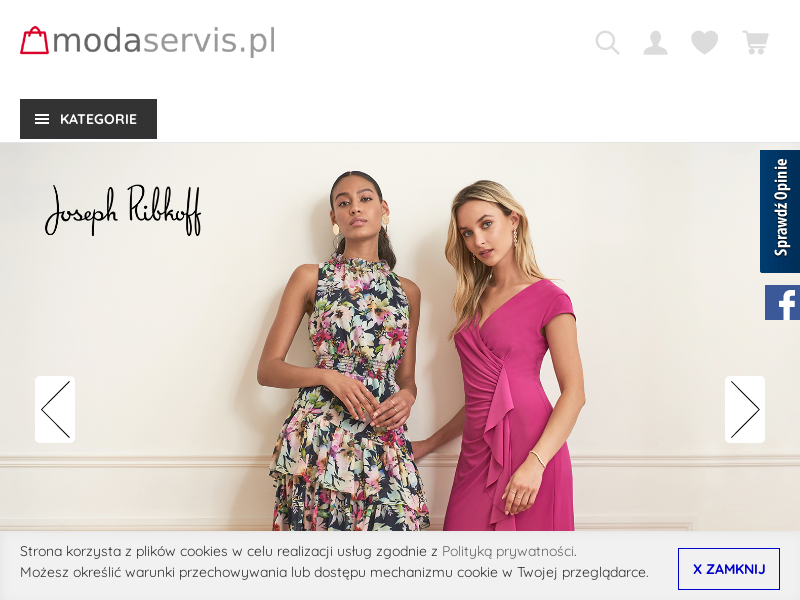Click the Joseph Ribkoff brand logo
The height and width of the screenshot is (600, 800).
click(123, 210)
